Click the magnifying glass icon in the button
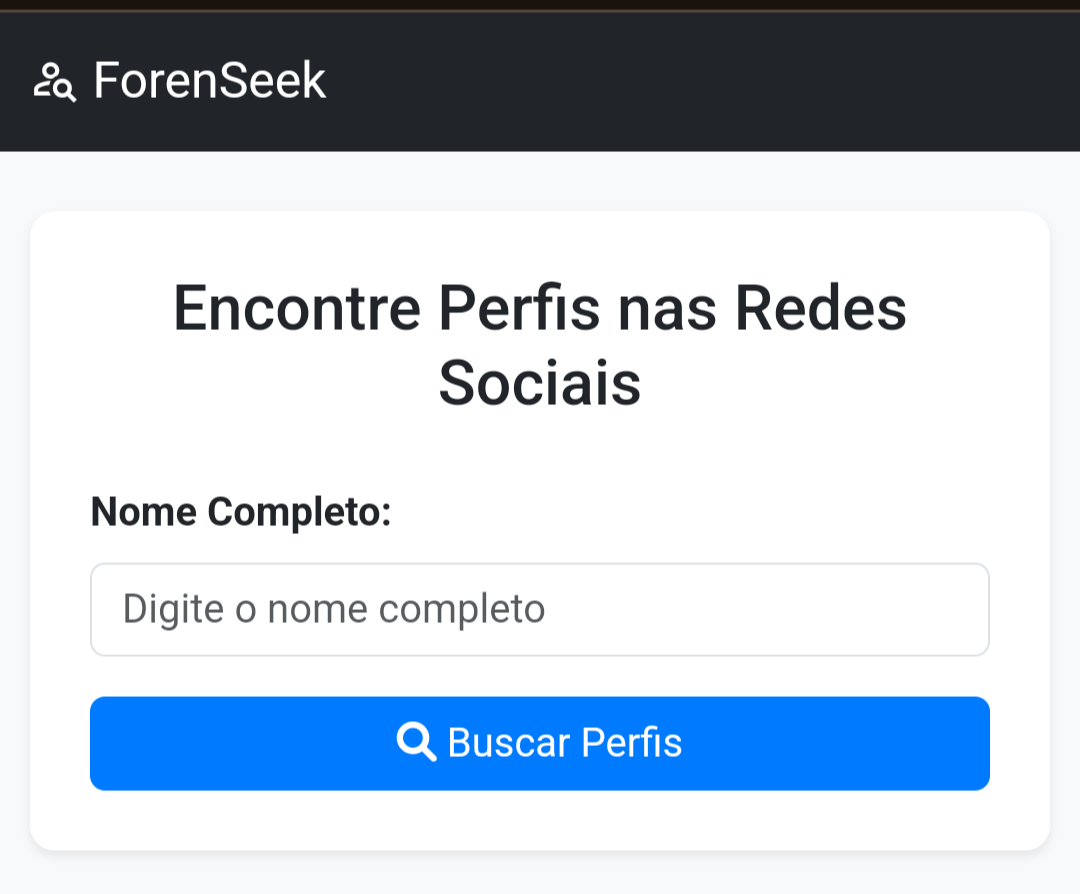 (x=416, y=743)
